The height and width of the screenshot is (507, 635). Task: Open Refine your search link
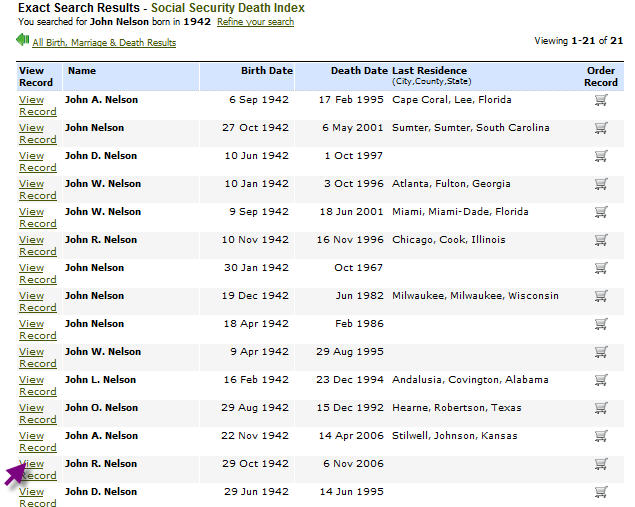point(256,22)
